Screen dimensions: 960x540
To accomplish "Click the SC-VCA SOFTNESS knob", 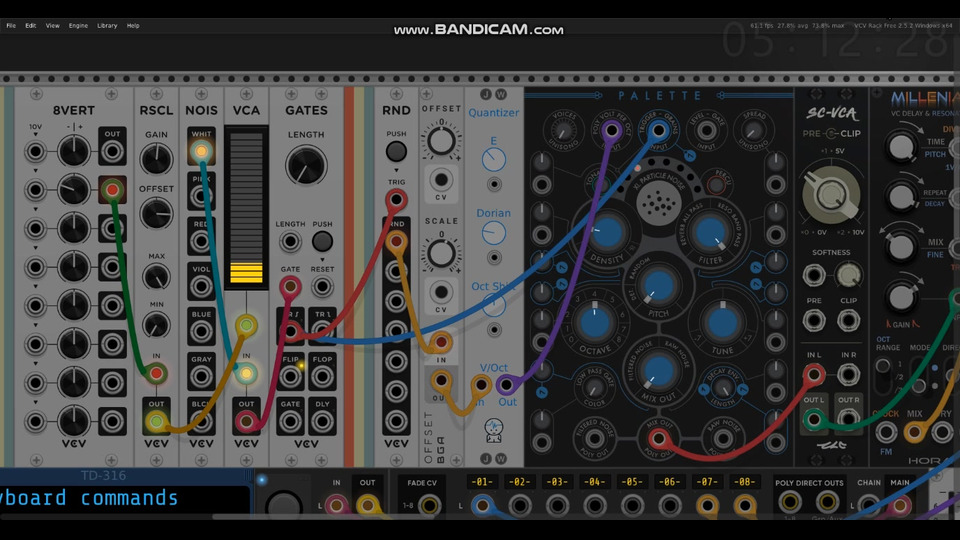I will [848, 276].
